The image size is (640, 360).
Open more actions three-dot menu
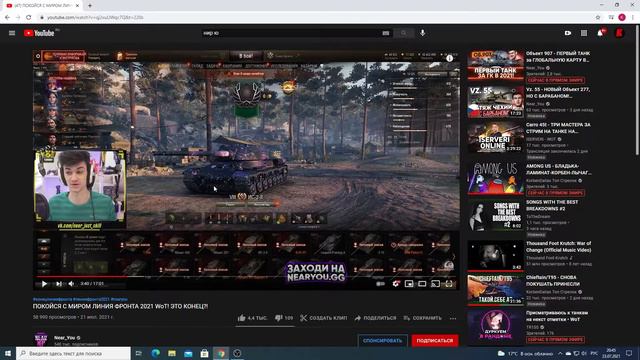[453, 318]
